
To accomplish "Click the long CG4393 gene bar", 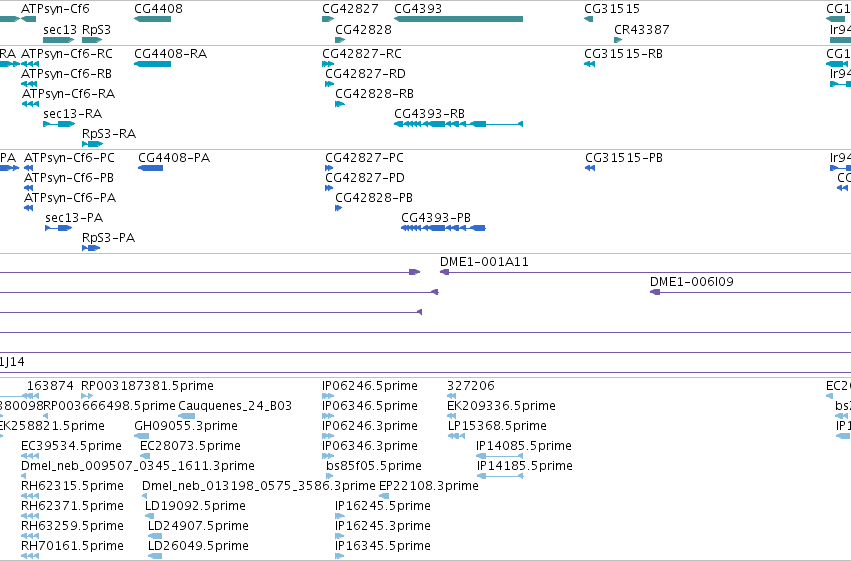I will coord(459,19).
